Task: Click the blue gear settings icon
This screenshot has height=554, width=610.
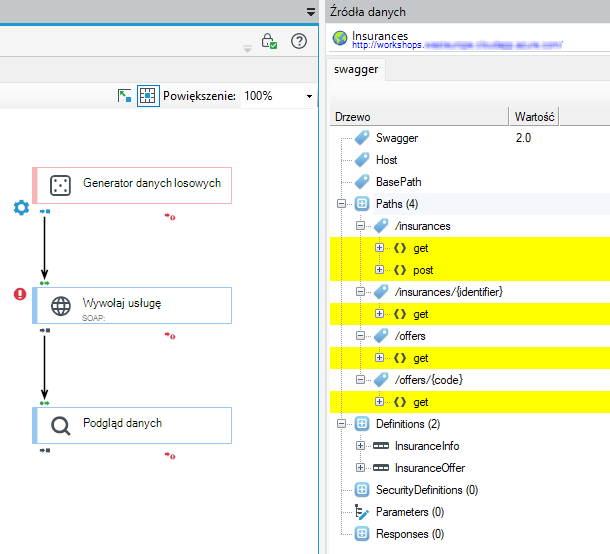Action: pos(21,207)
